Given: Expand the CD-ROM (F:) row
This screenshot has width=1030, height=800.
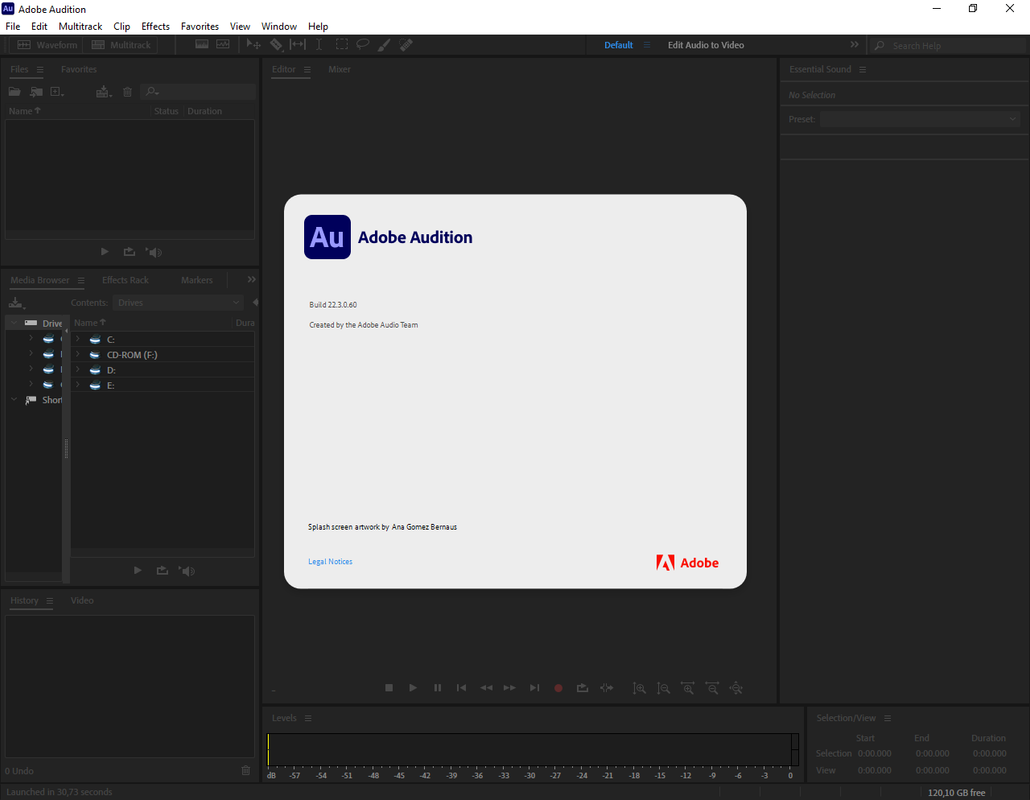Looking at the screenshot, I should tap(78, 354).
